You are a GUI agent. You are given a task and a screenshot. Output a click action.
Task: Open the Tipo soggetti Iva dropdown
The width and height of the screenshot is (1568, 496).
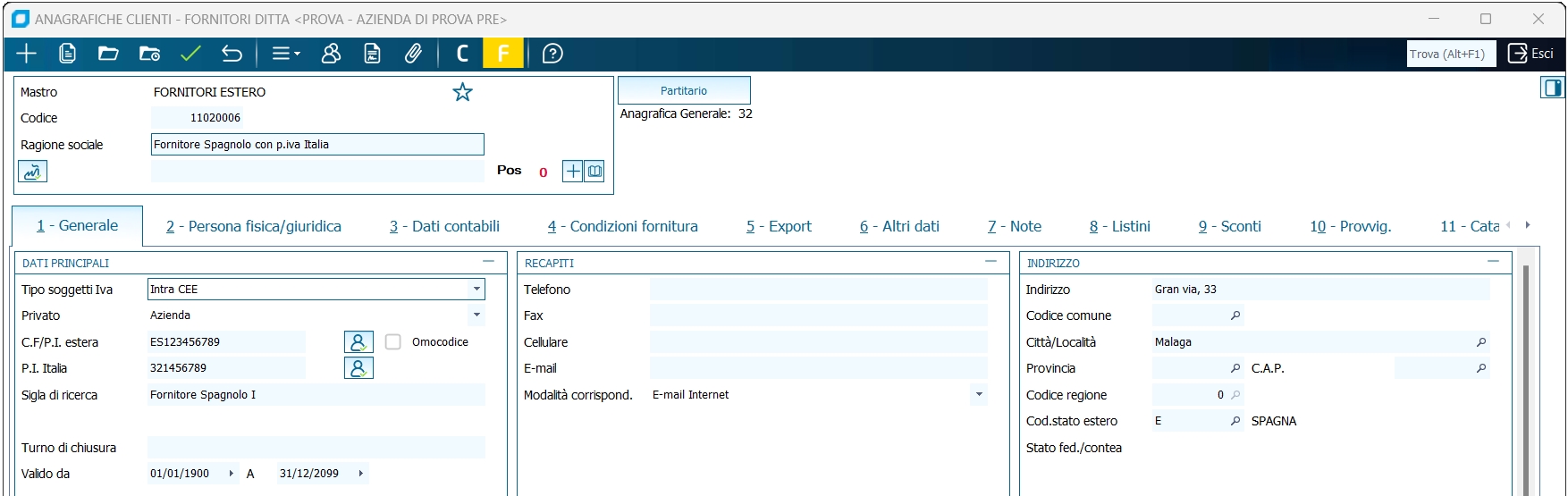pyautogui.click(x=476, y=289)
